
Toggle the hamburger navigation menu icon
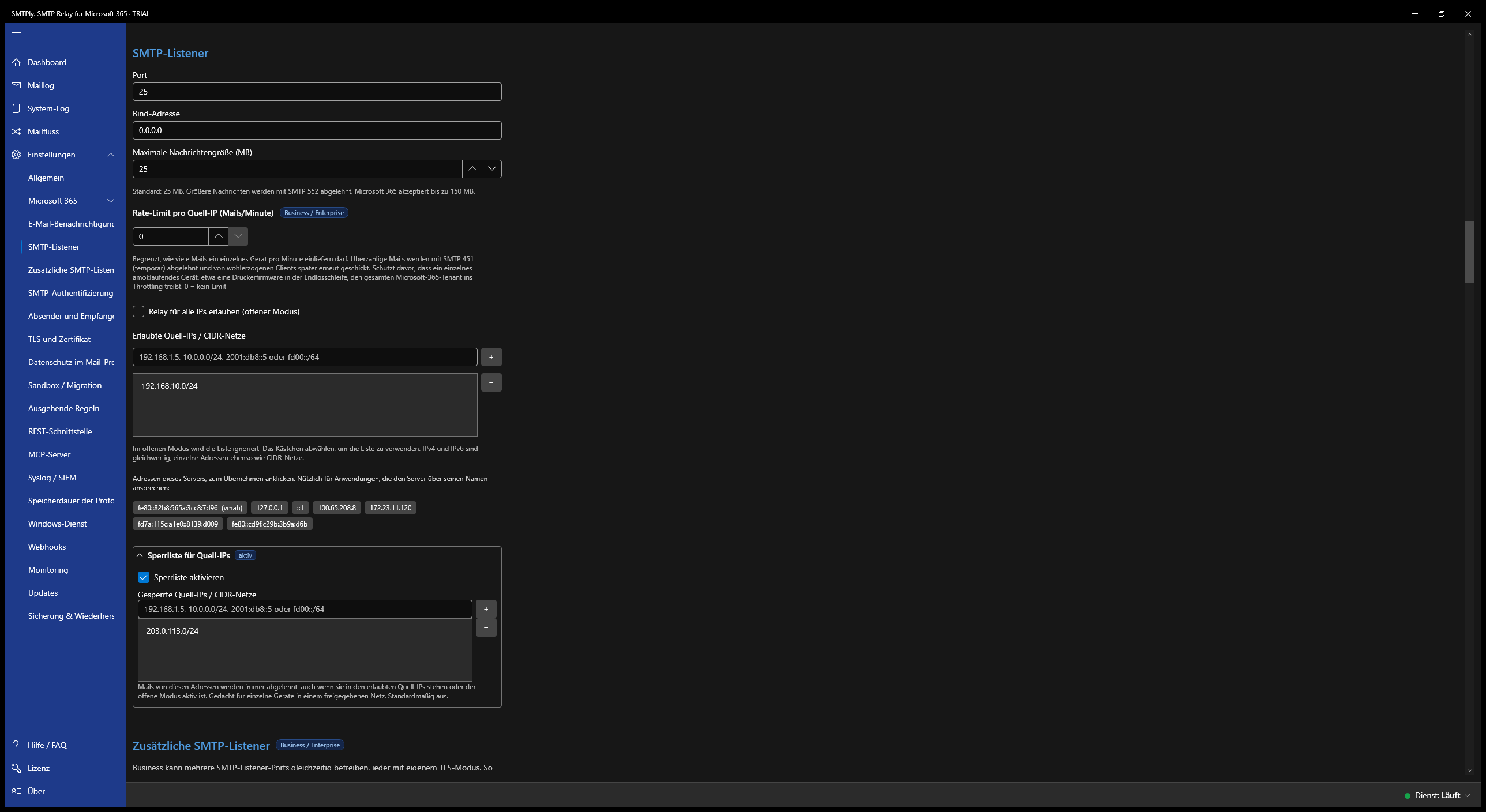pyautogui.click(x=16, y=35)
